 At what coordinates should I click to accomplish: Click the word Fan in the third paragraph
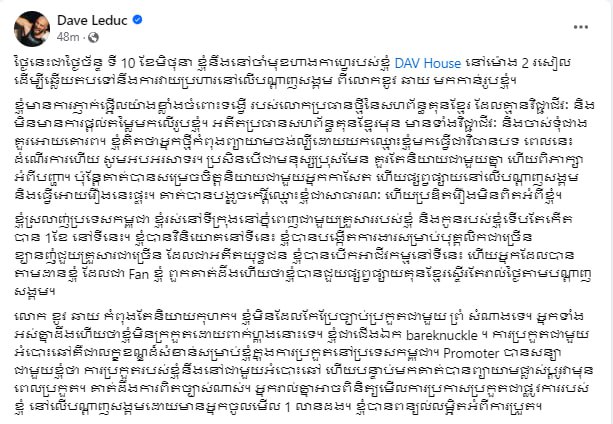pos(139,274)
